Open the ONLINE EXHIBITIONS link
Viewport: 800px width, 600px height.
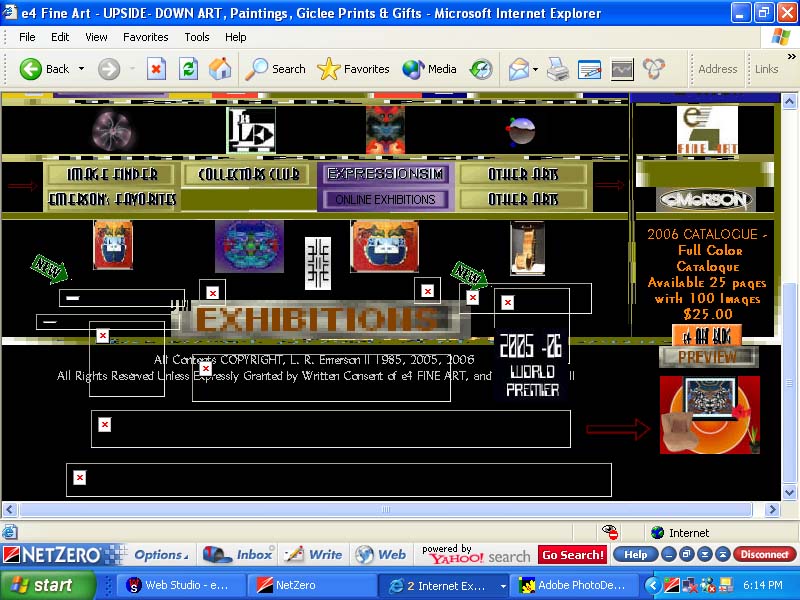385,199
